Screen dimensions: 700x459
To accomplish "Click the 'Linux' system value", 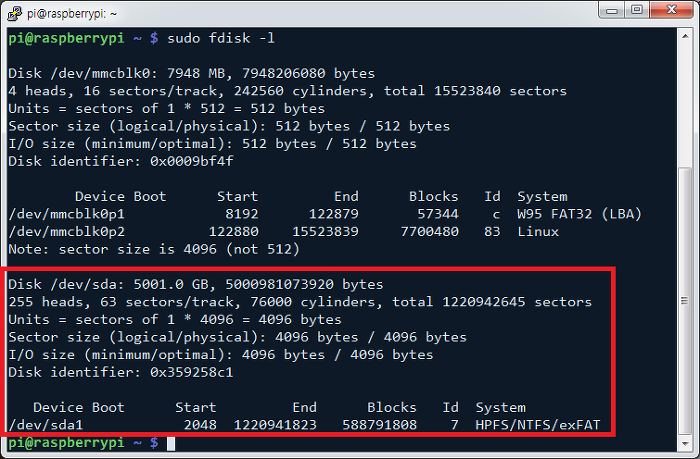I will (x=538, y=232).
